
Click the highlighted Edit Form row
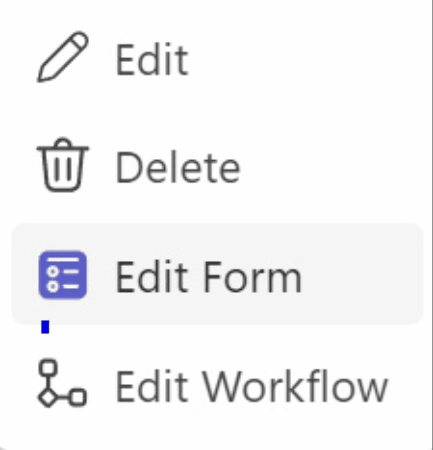pos(217,274)
